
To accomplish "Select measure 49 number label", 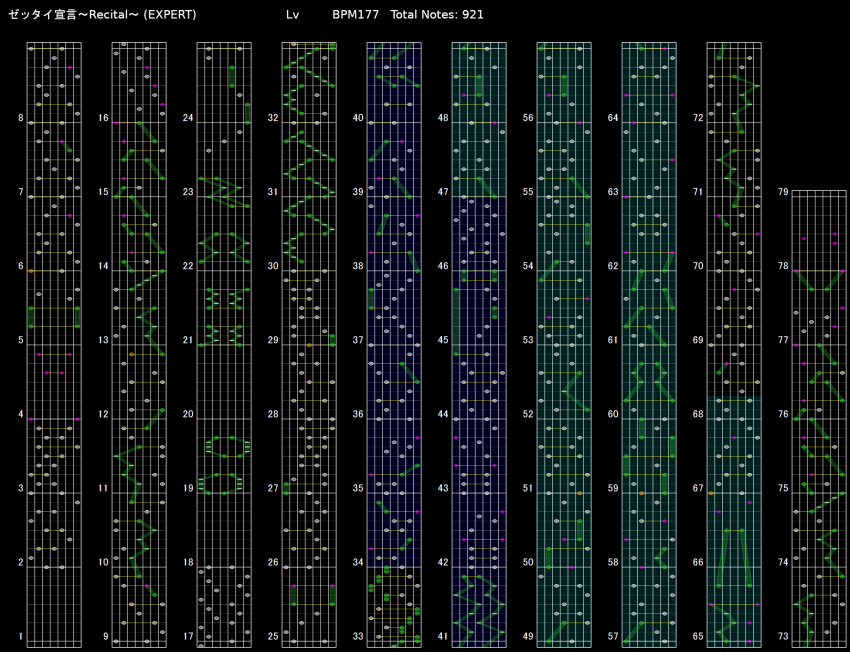I will click(528, 637).
